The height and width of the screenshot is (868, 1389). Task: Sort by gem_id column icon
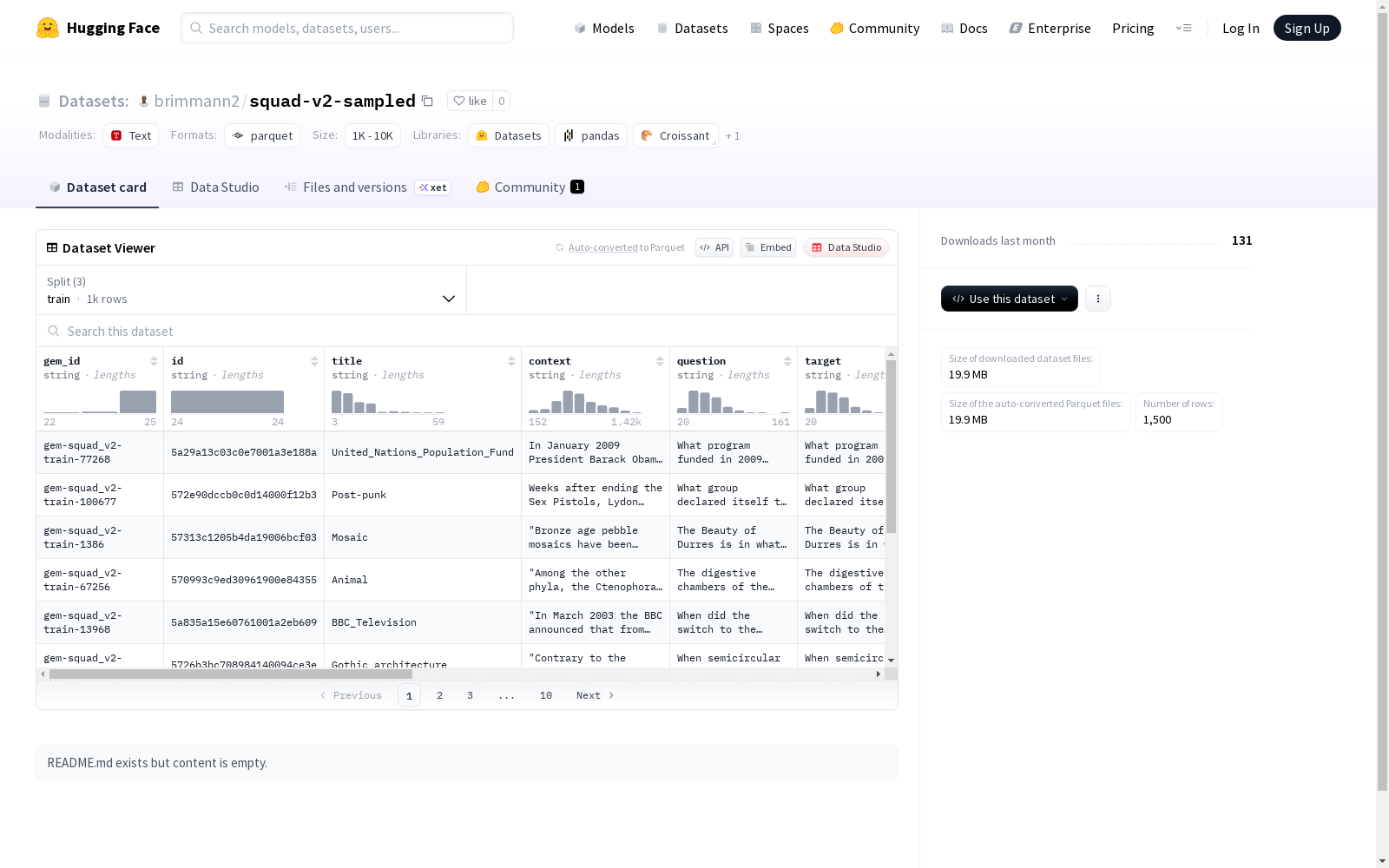click(154, 361)
